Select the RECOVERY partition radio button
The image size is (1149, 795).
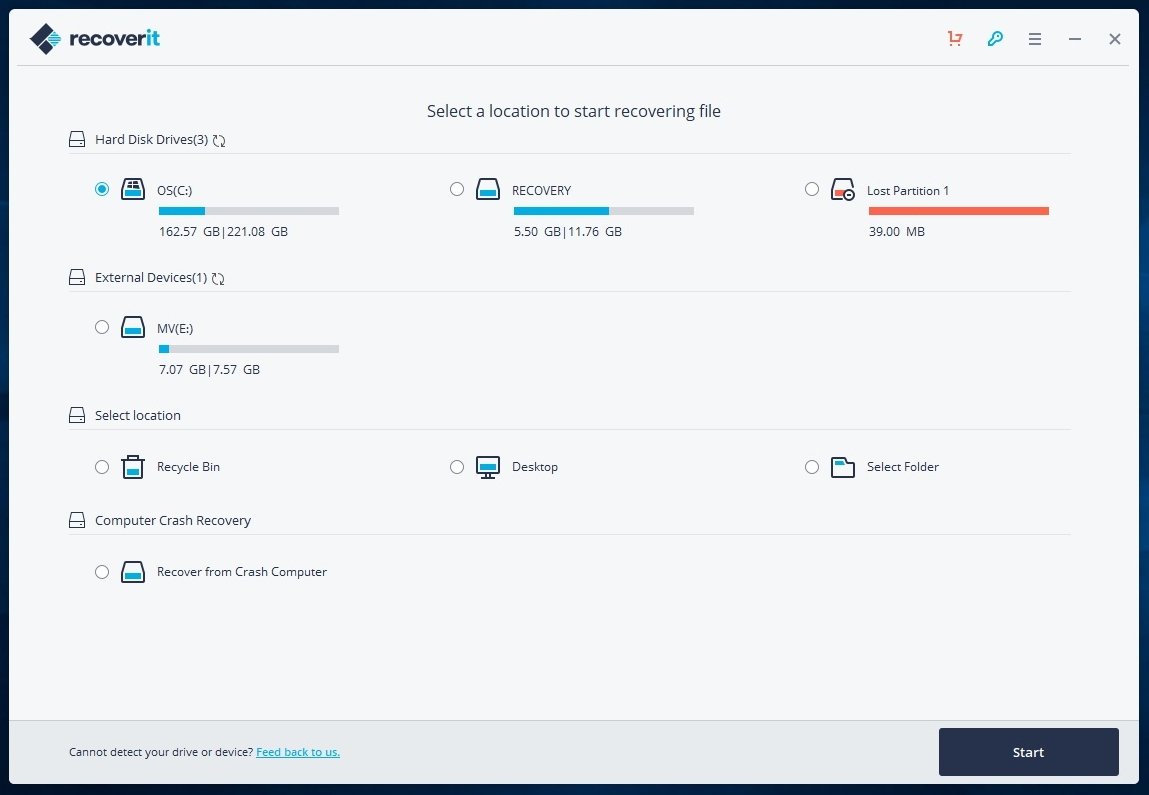tap(457, 189)
